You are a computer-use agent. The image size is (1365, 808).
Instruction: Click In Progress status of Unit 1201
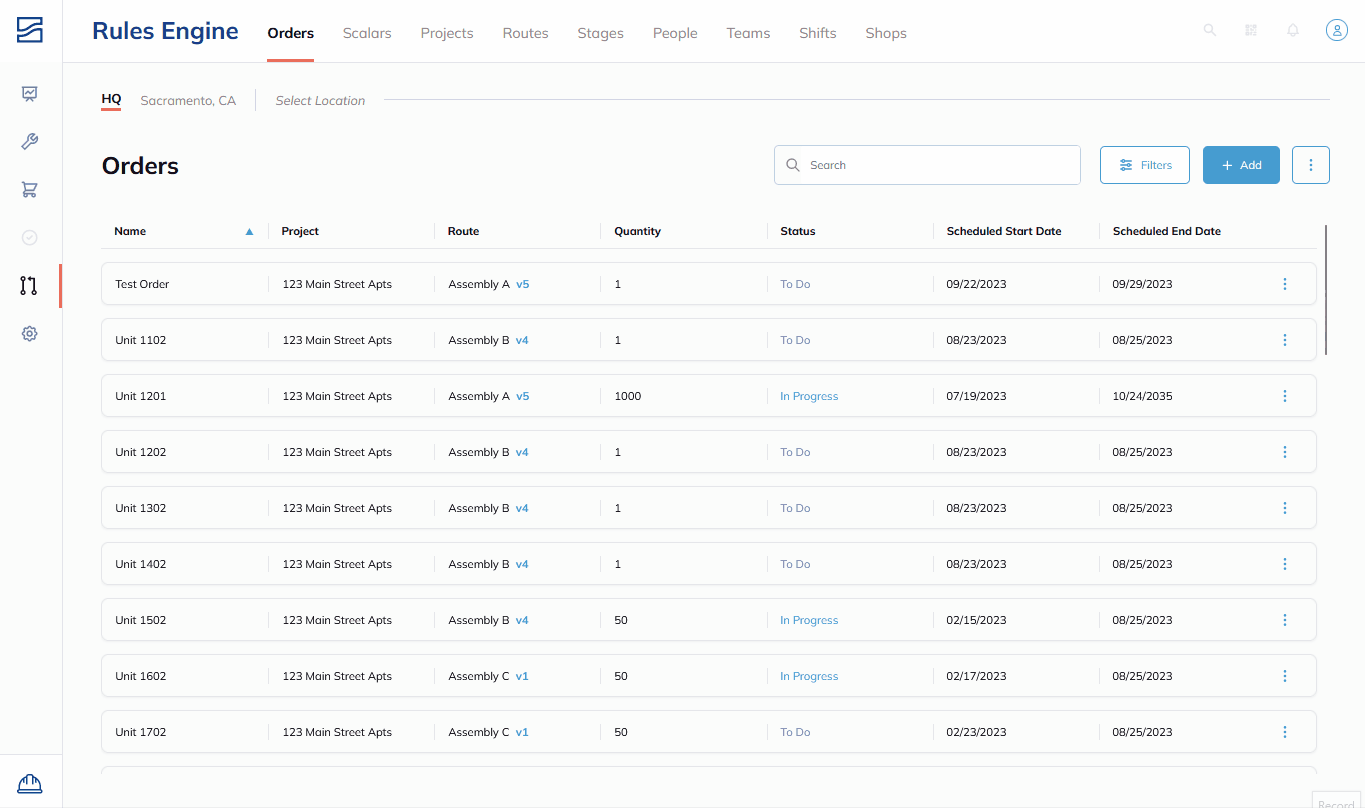pyautogui.click(x=809, y=396)
